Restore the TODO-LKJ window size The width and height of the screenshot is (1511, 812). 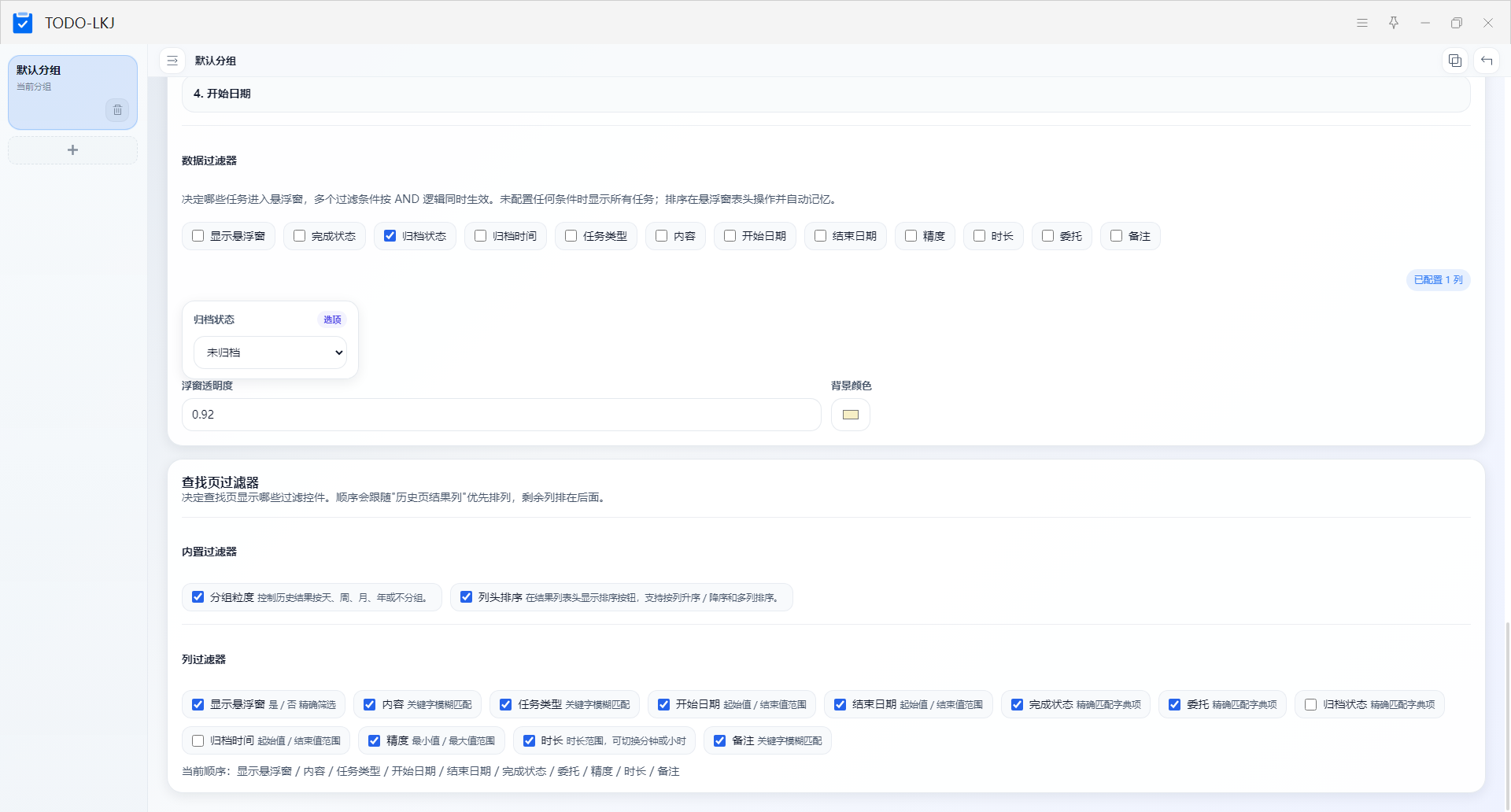coord(1457,23)
